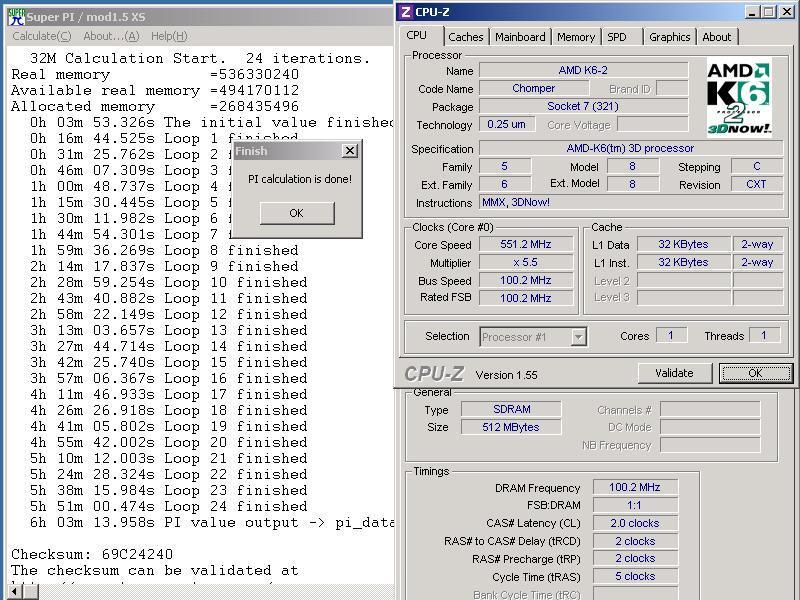Click the FSB:DRAM ratio value 1:1
The image size is (800, 600).
(x=635, y=505)
